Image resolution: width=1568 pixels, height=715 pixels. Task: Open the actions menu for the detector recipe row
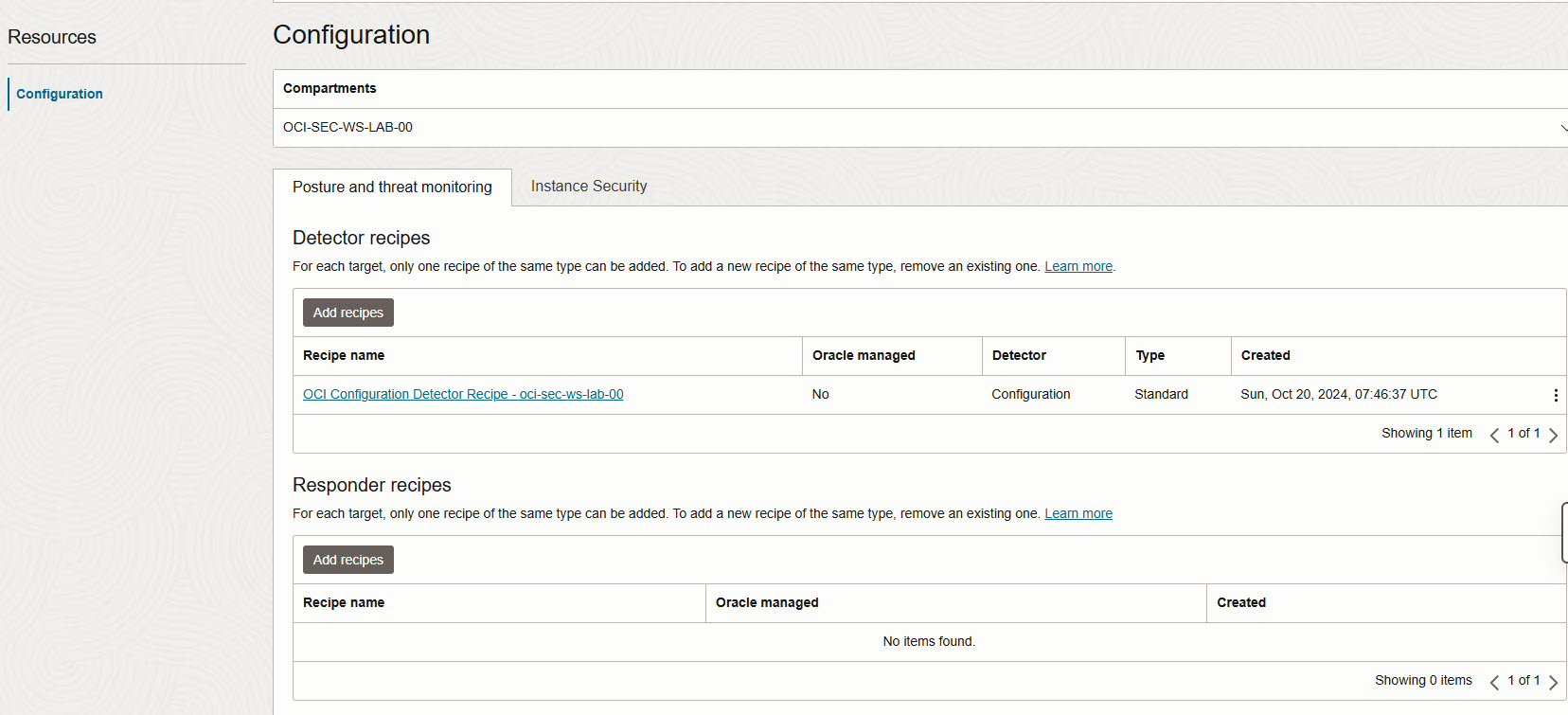pos(1556,395)
